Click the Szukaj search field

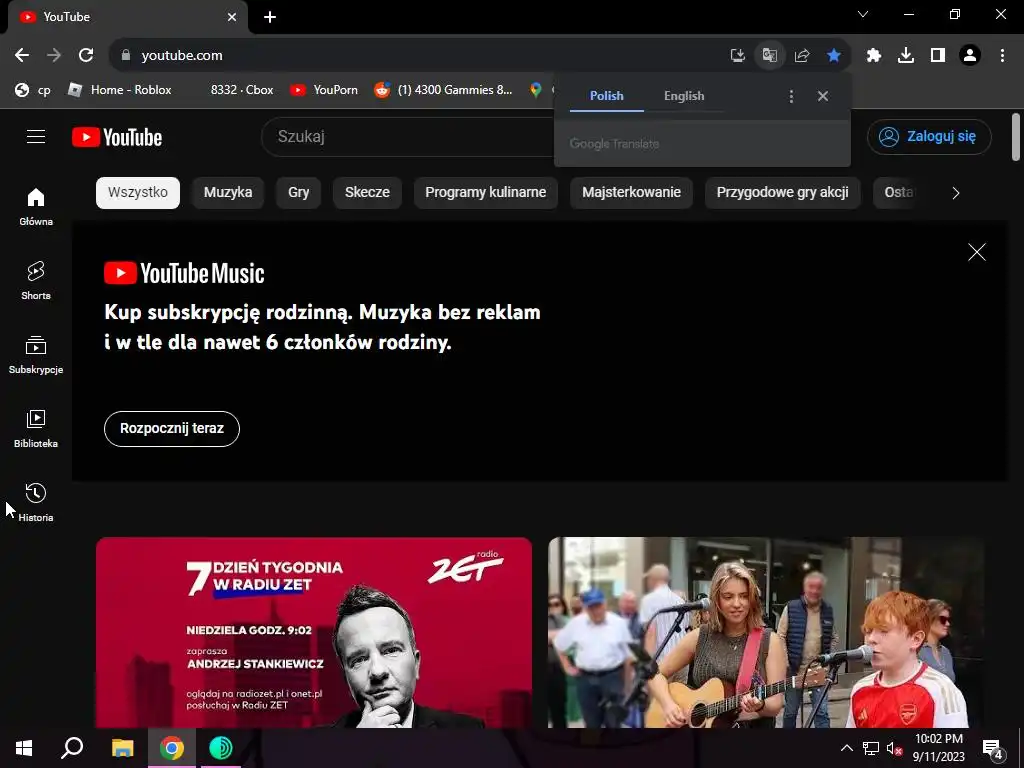408,137
